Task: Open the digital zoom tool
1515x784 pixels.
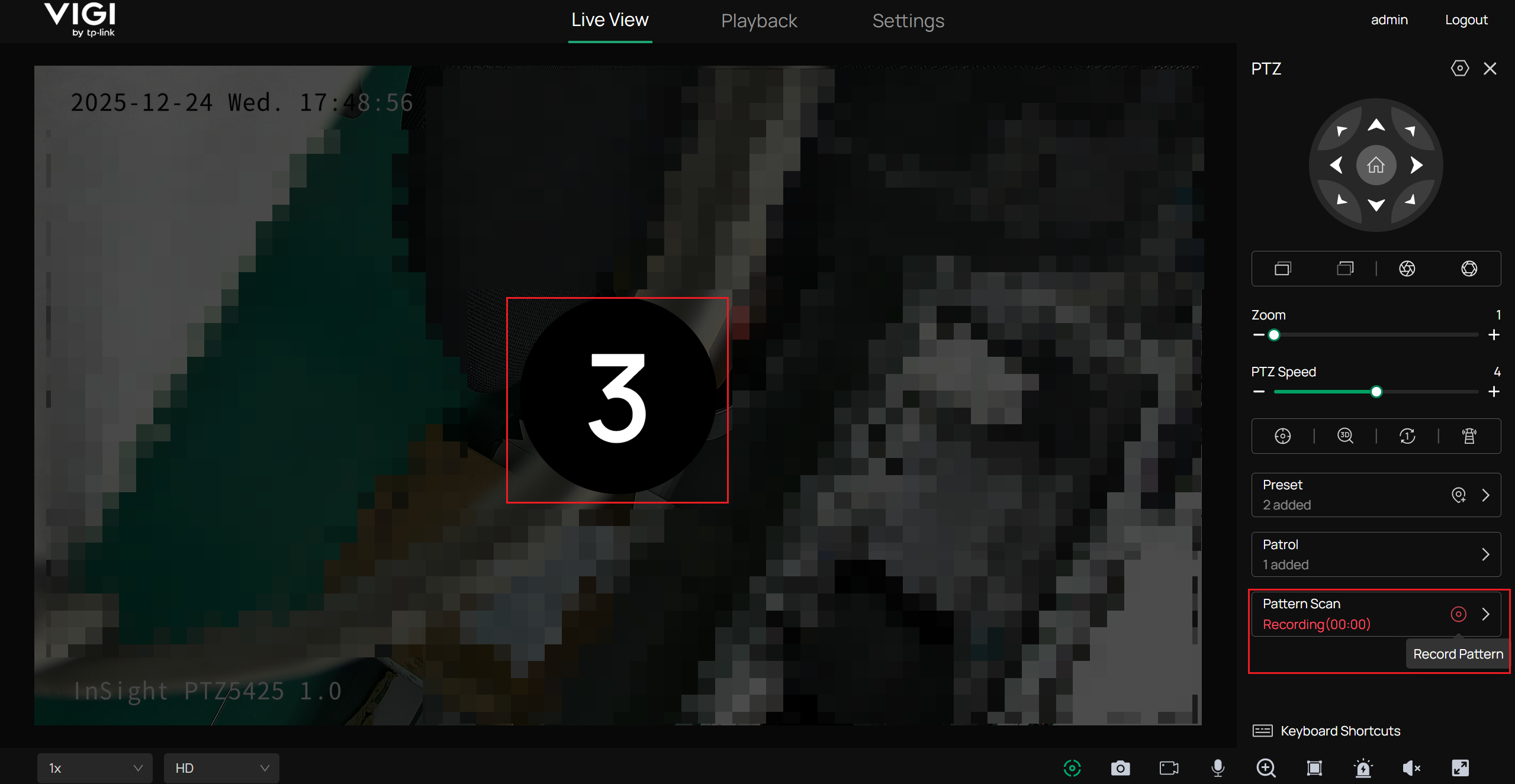Action: pyautogui.click(x=1266, y=768)
